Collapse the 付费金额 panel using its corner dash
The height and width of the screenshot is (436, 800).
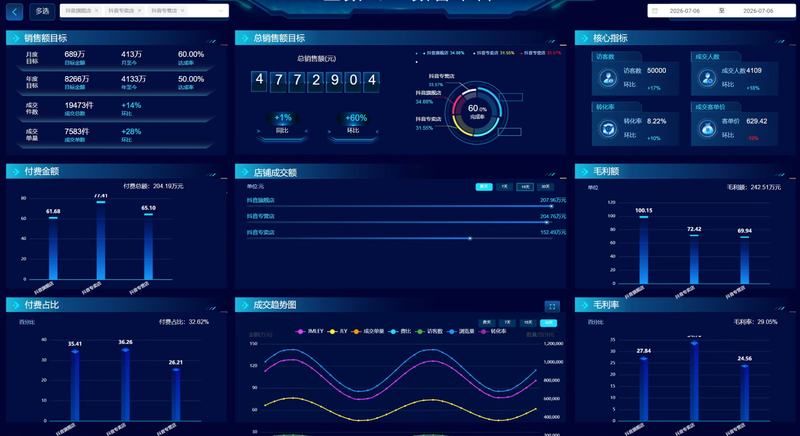tap(224, 178)
